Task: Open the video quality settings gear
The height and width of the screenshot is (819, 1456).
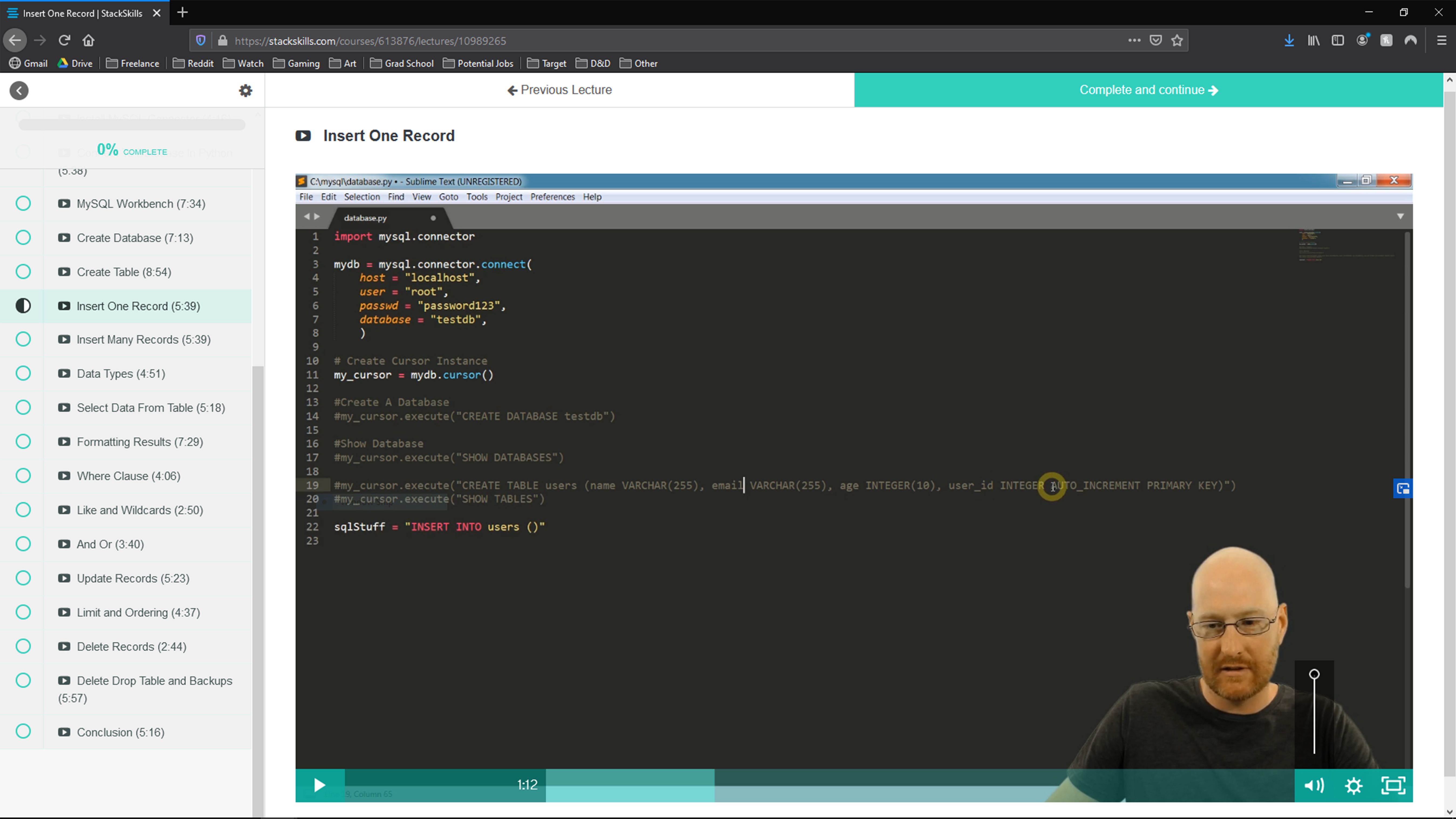Action: 1354,785
